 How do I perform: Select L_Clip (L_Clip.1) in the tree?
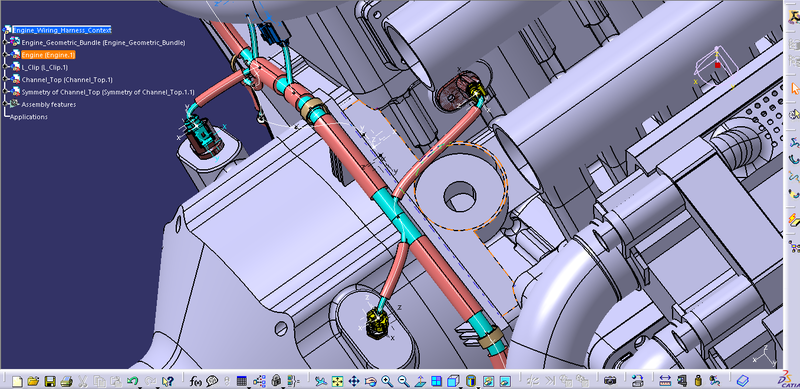click(44, 67)
